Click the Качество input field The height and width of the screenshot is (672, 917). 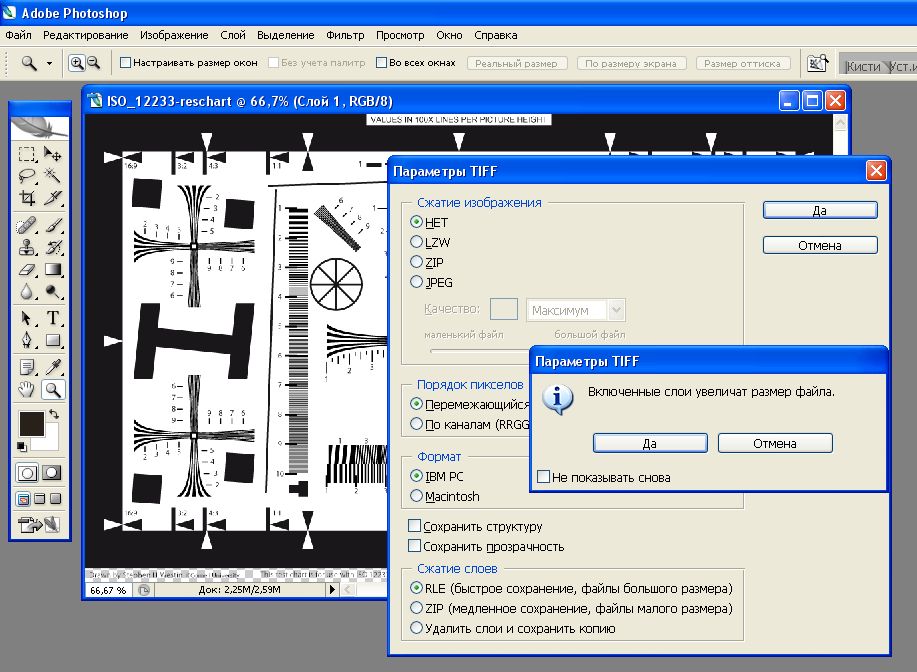click(504, 309)
